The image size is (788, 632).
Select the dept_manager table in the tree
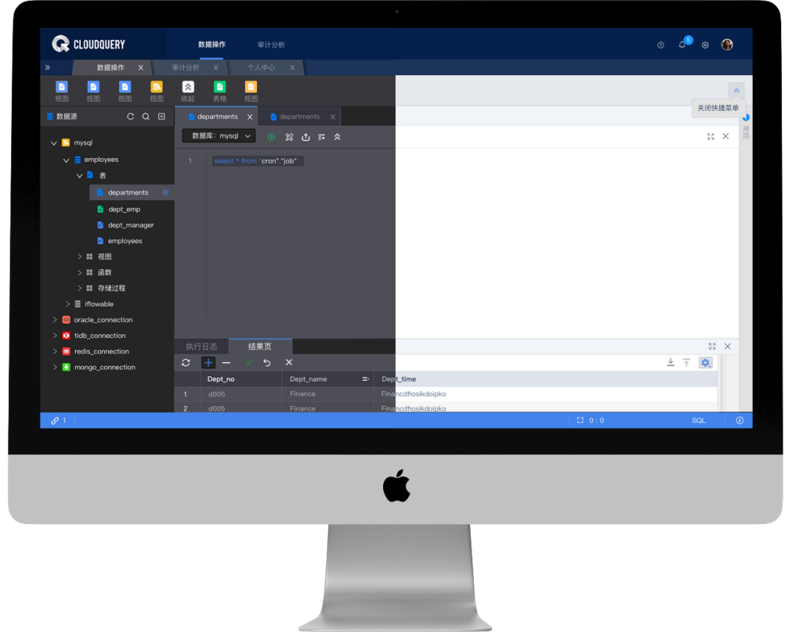[130, 225]
